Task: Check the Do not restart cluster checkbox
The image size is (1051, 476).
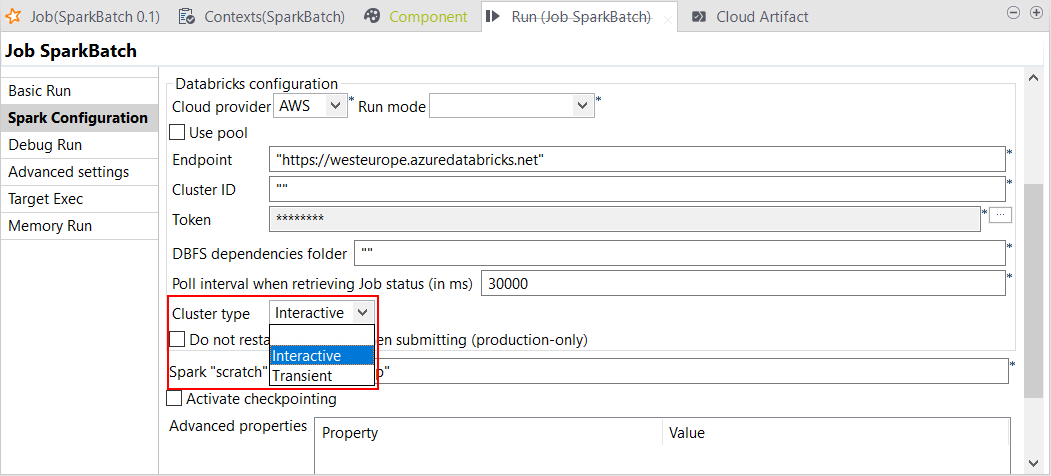Action: 177,340
